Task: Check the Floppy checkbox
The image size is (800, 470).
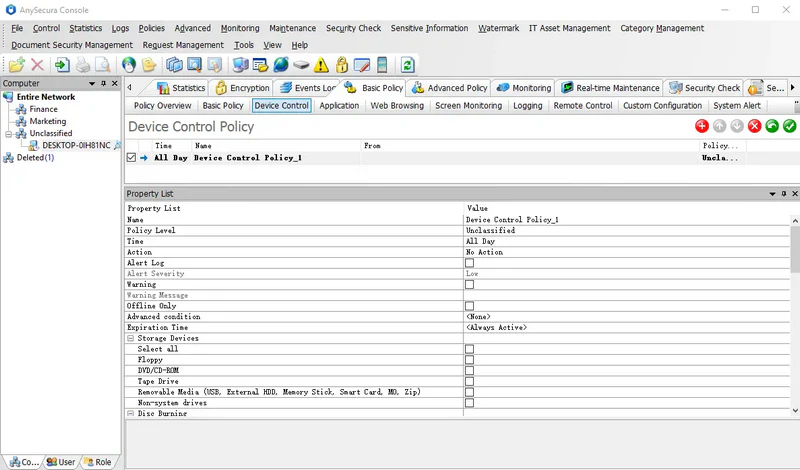Action: point(469,360)
